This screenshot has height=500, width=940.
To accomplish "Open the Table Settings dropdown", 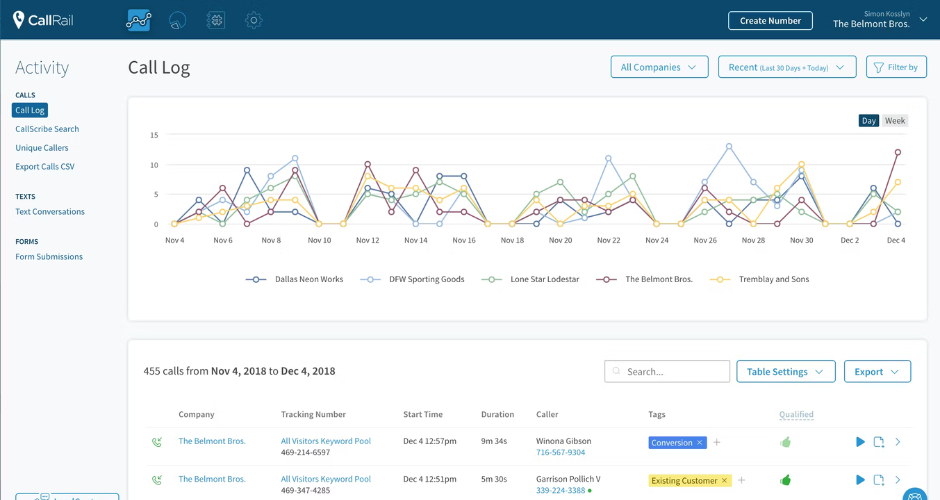I will pyautogui.click(x=785, y=372).
